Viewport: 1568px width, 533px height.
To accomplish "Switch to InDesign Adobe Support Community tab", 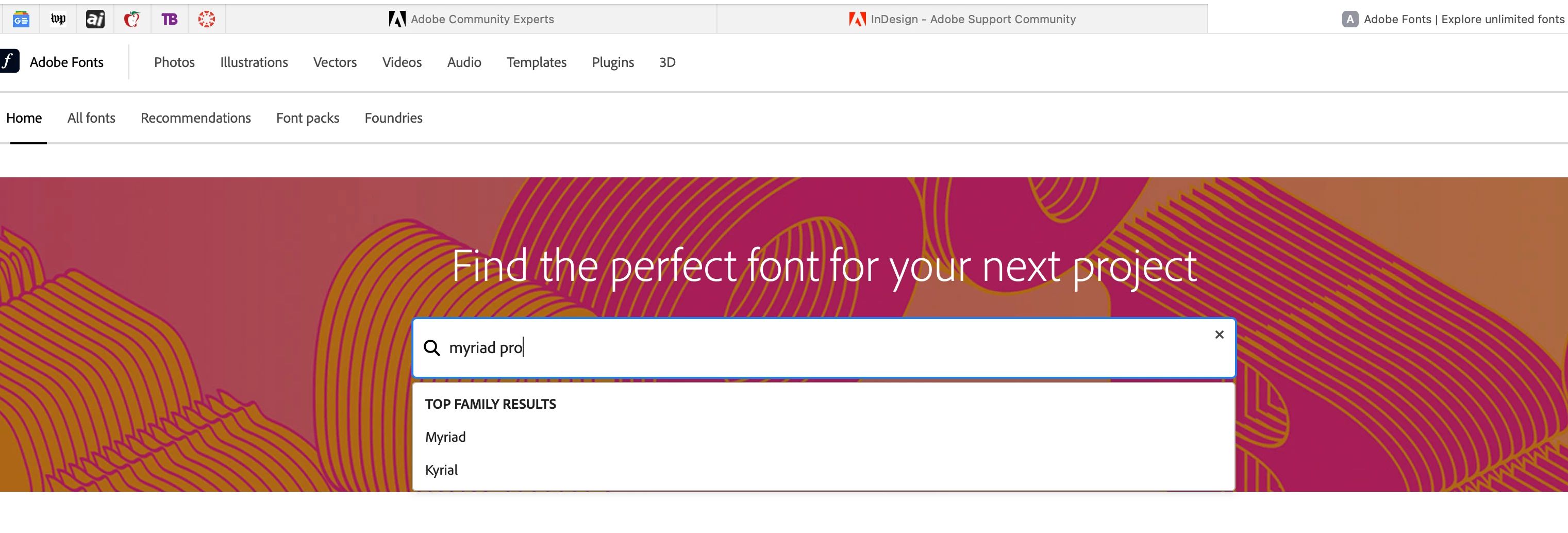I will 962,20.
